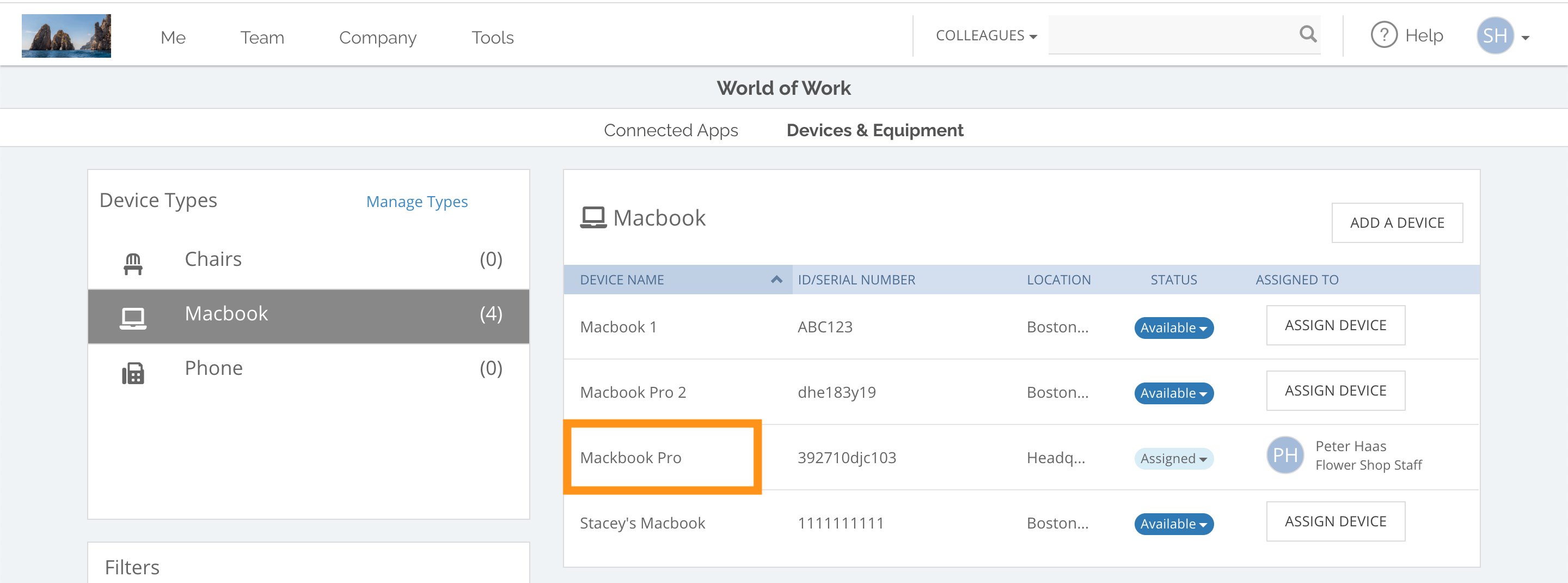Click the ADD A DEVICE button
Image resolution: width=1568 pixels, height=583 pixels.
coord(1397,222)
